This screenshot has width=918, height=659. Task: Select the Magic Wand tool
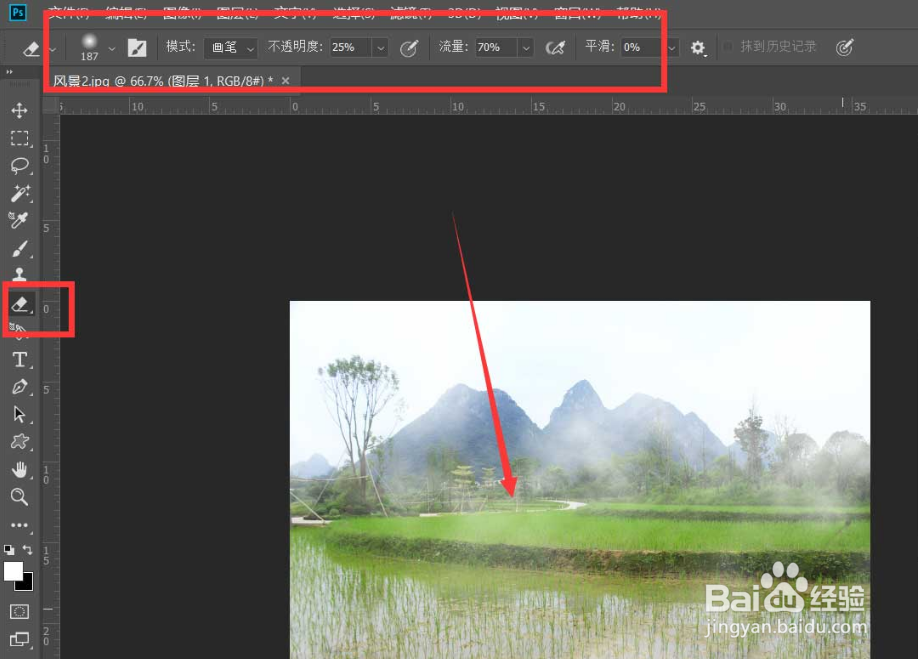pyautogui.click(x=19, y=193)
